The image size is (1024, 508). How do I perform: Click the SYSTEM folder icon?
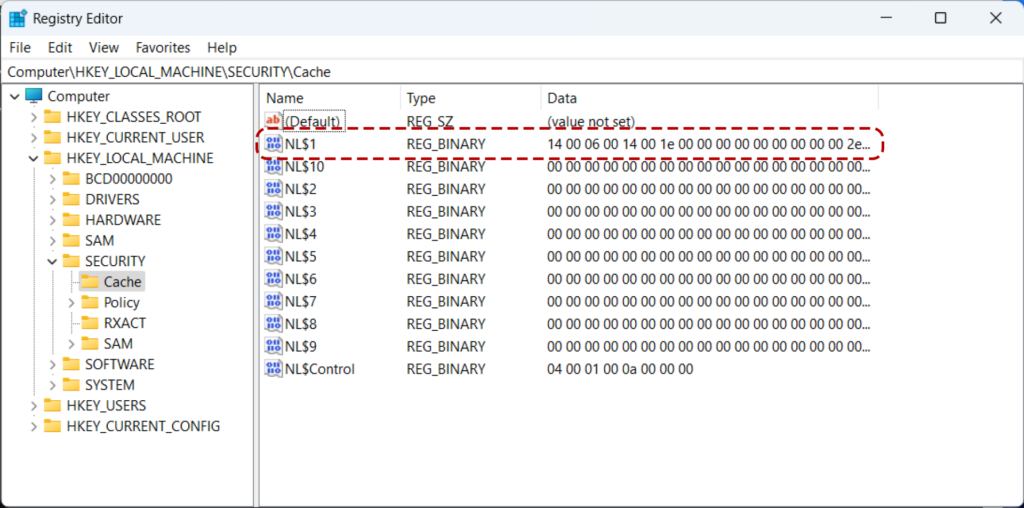pyautogui.click(x=71, y=385)
